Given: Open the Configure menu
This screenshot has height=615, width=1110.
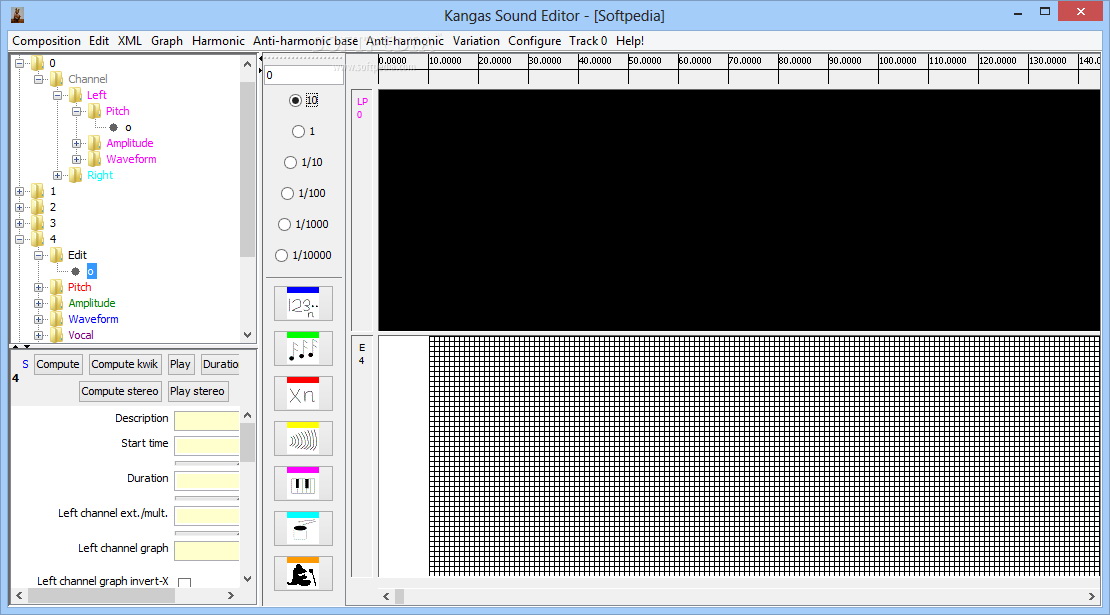Looking at the screenshot, I should click(534, 41).
